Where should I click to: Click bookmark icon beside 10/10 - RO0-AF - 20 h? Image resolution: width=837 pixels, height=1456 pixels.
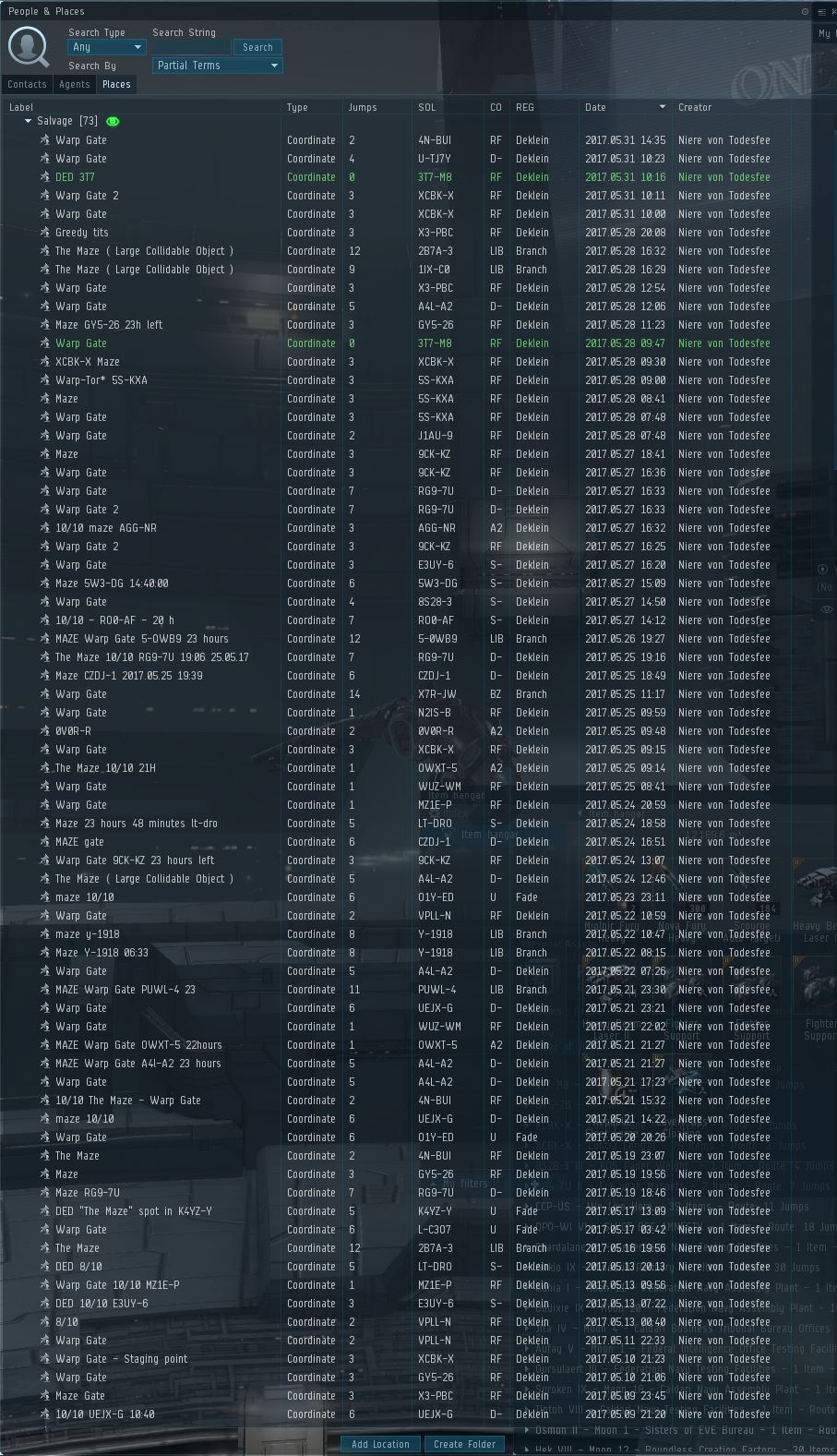pos(44,620)
